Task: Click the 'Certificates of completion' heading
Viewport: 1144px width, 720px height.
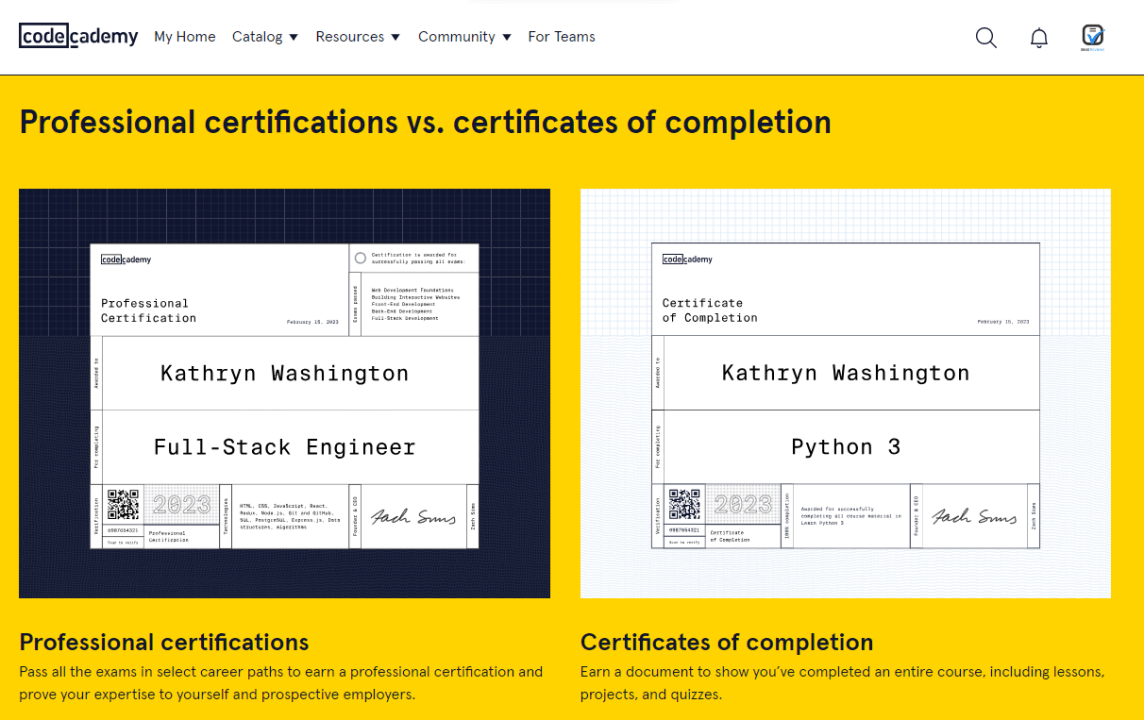Action: 727,642
